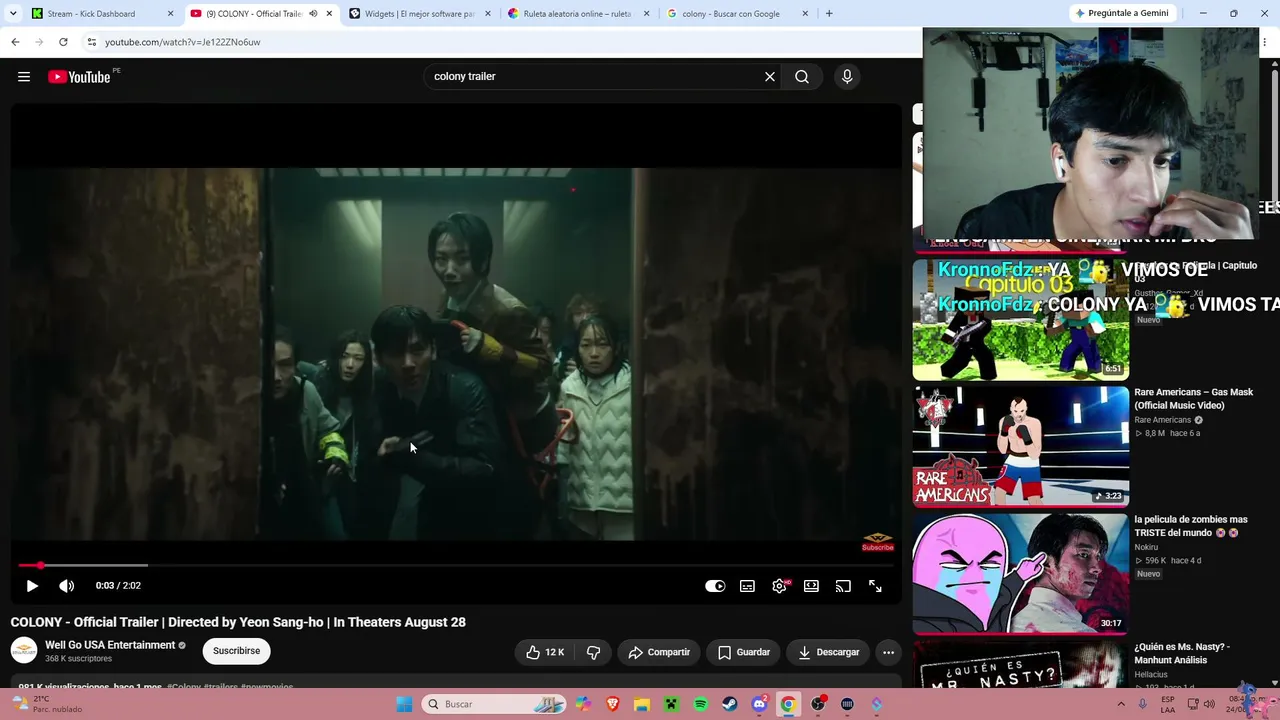Image resolution: width=1280 pixels, height=720 pixels.
Task: Open '¿Quién es Ms. Nasty?' video title
Action: [x=1182, y=653]
